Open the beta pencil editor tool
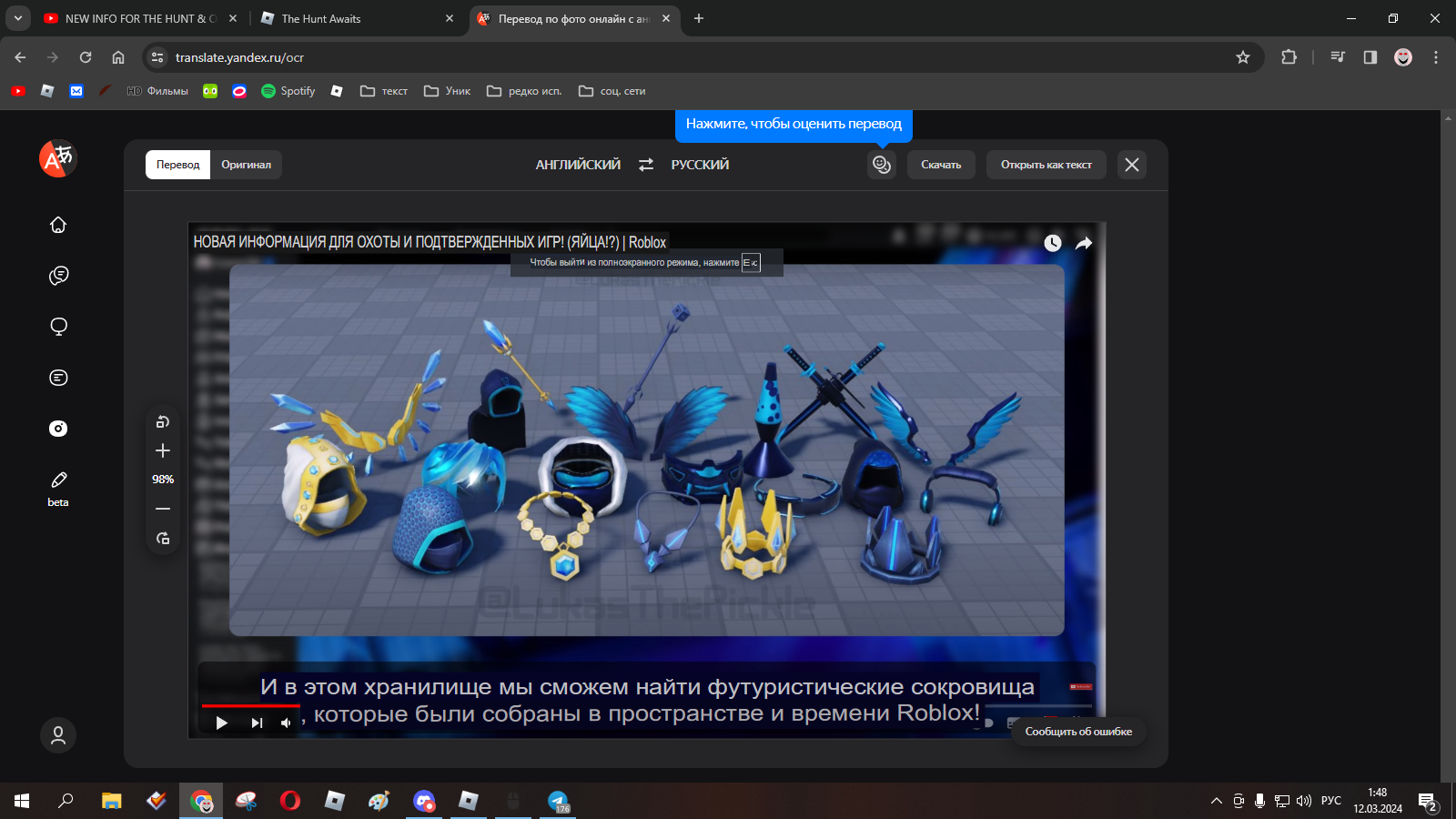Screen dimensions: 1456x819 click(58, 488)
